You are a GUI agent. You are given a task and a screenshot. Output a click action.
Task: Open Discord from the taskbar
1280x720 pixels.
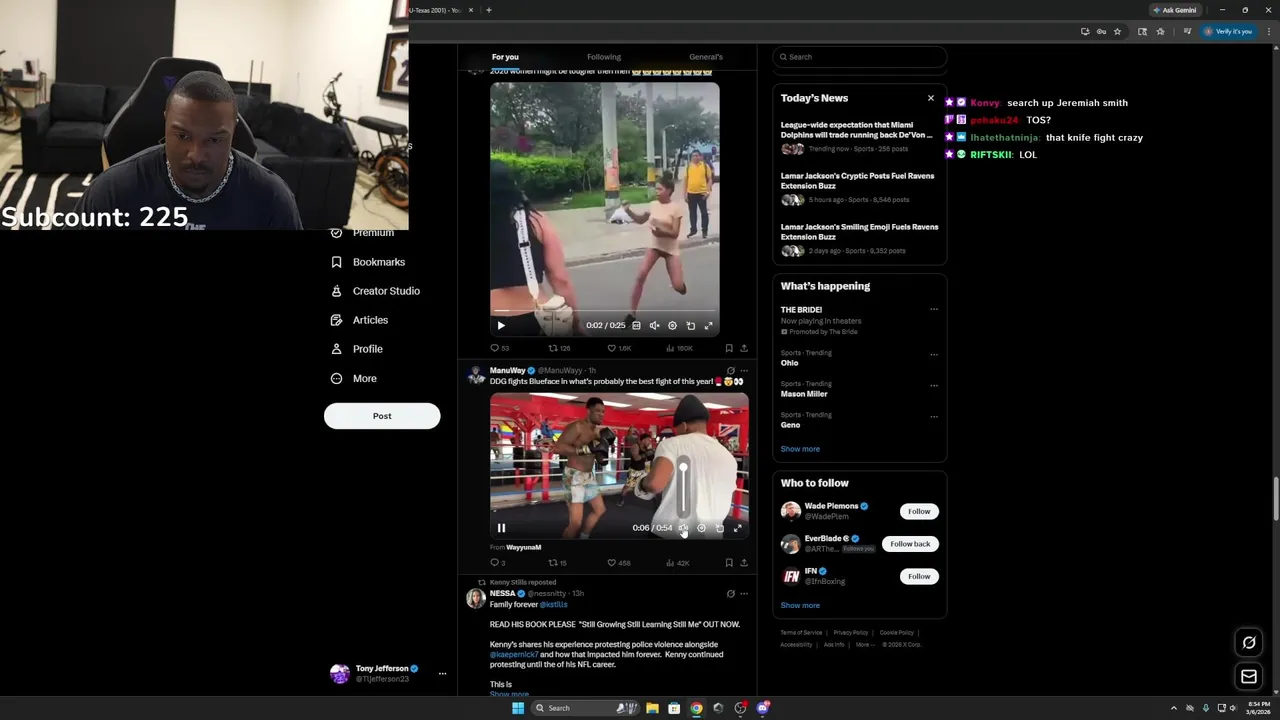(762, 708)
